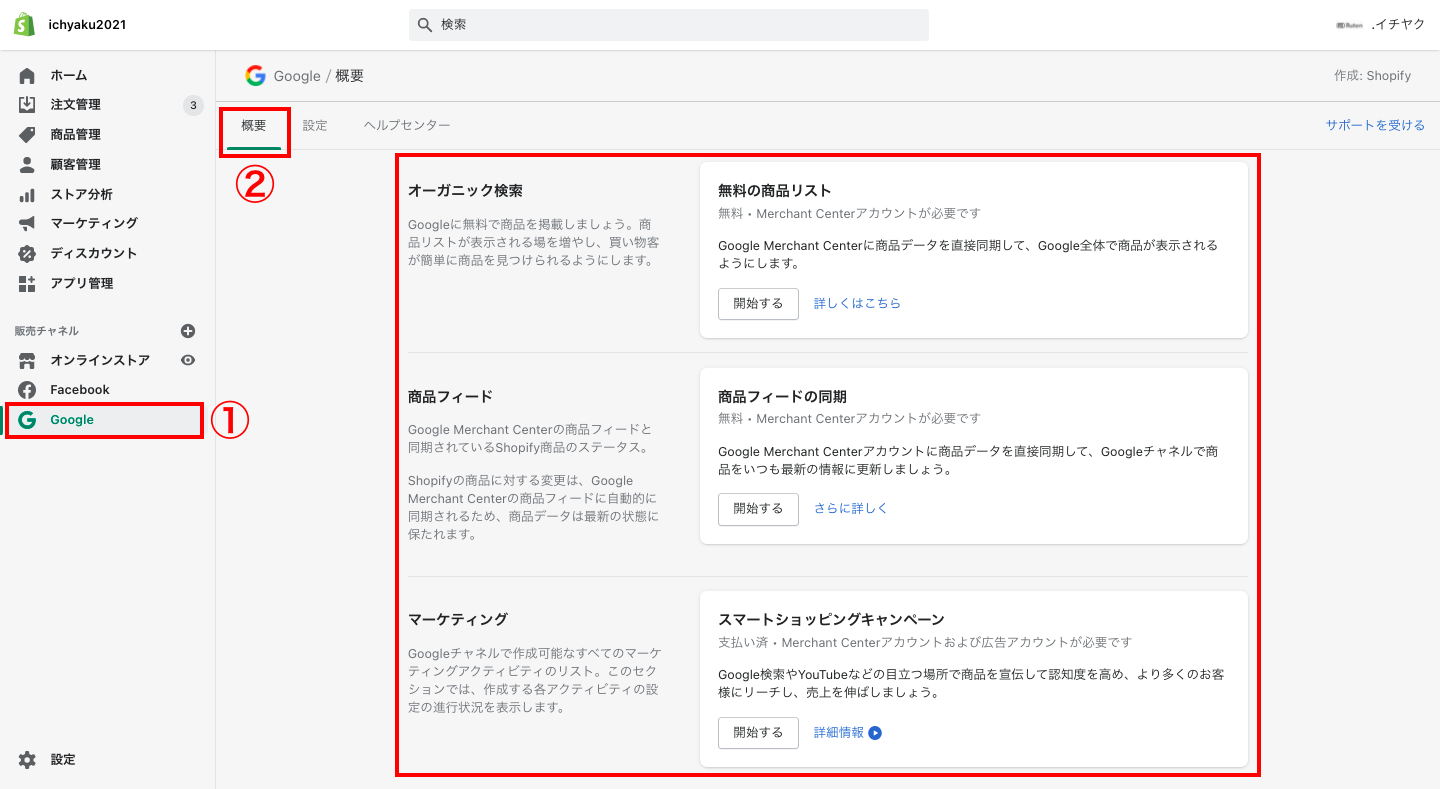Focus the 検索 search field

[668, 25]
